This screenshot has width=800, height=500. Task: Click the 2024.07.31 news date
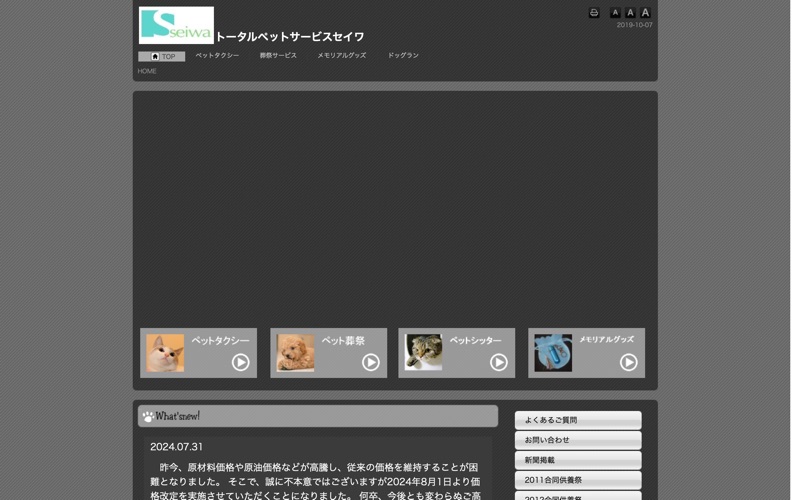[177, 447]
